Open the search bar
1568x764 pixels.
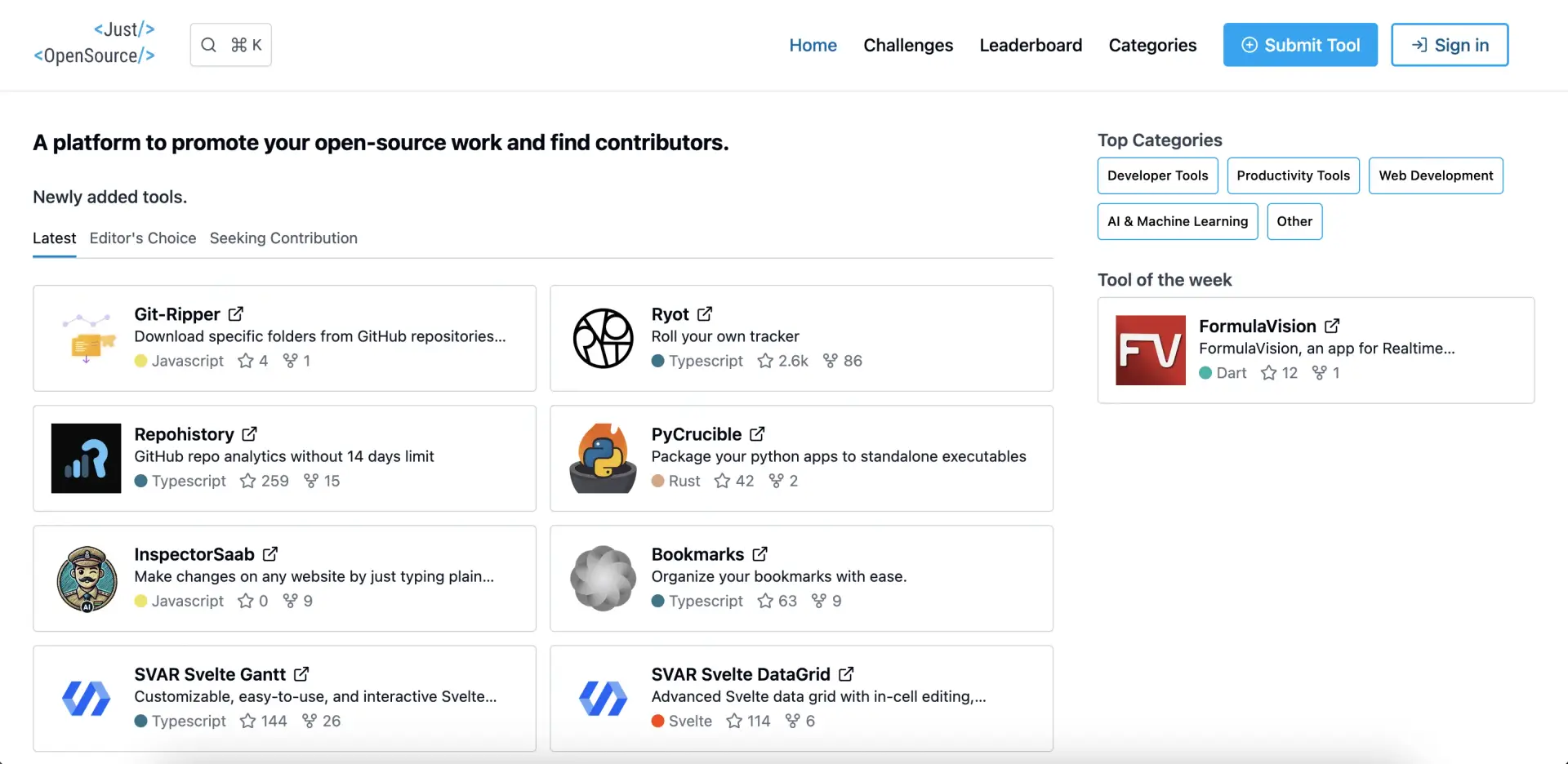[230, 44]
